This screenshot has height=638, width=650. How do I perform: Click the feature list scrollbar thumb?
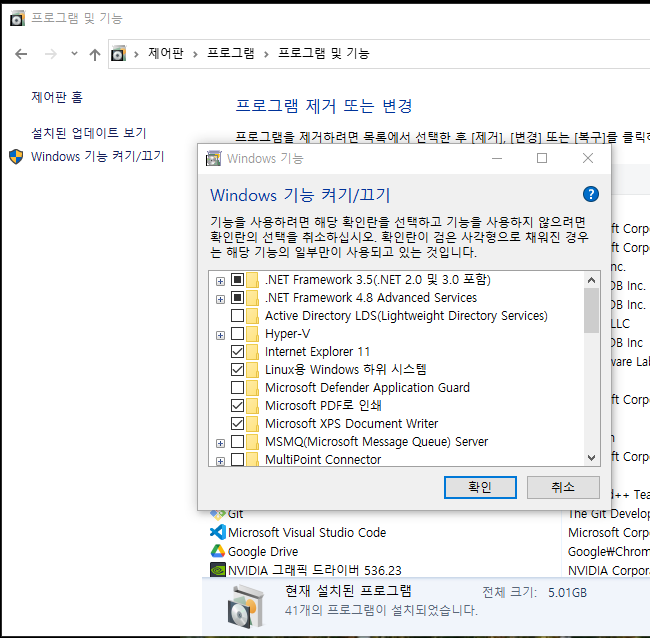click(x=592, y=311)
